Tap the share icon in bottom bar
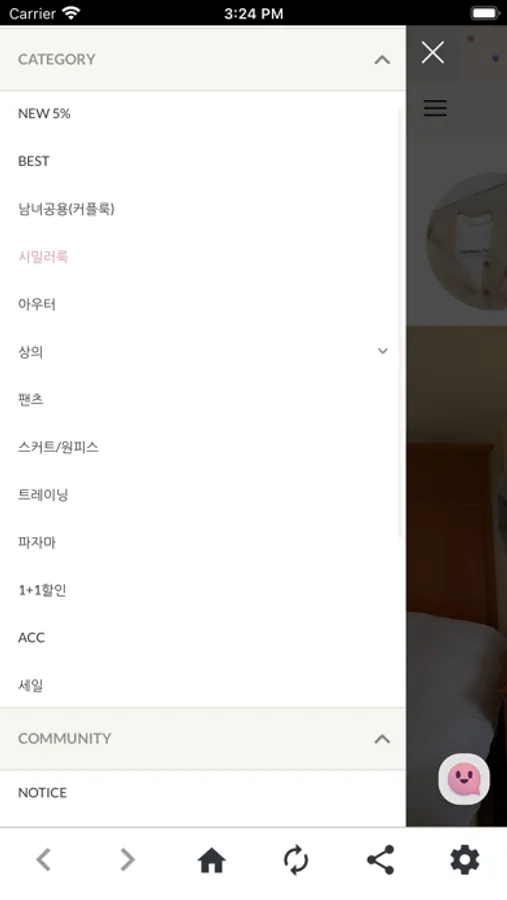This screenshot has height=900, width=507. click(380, 860)
